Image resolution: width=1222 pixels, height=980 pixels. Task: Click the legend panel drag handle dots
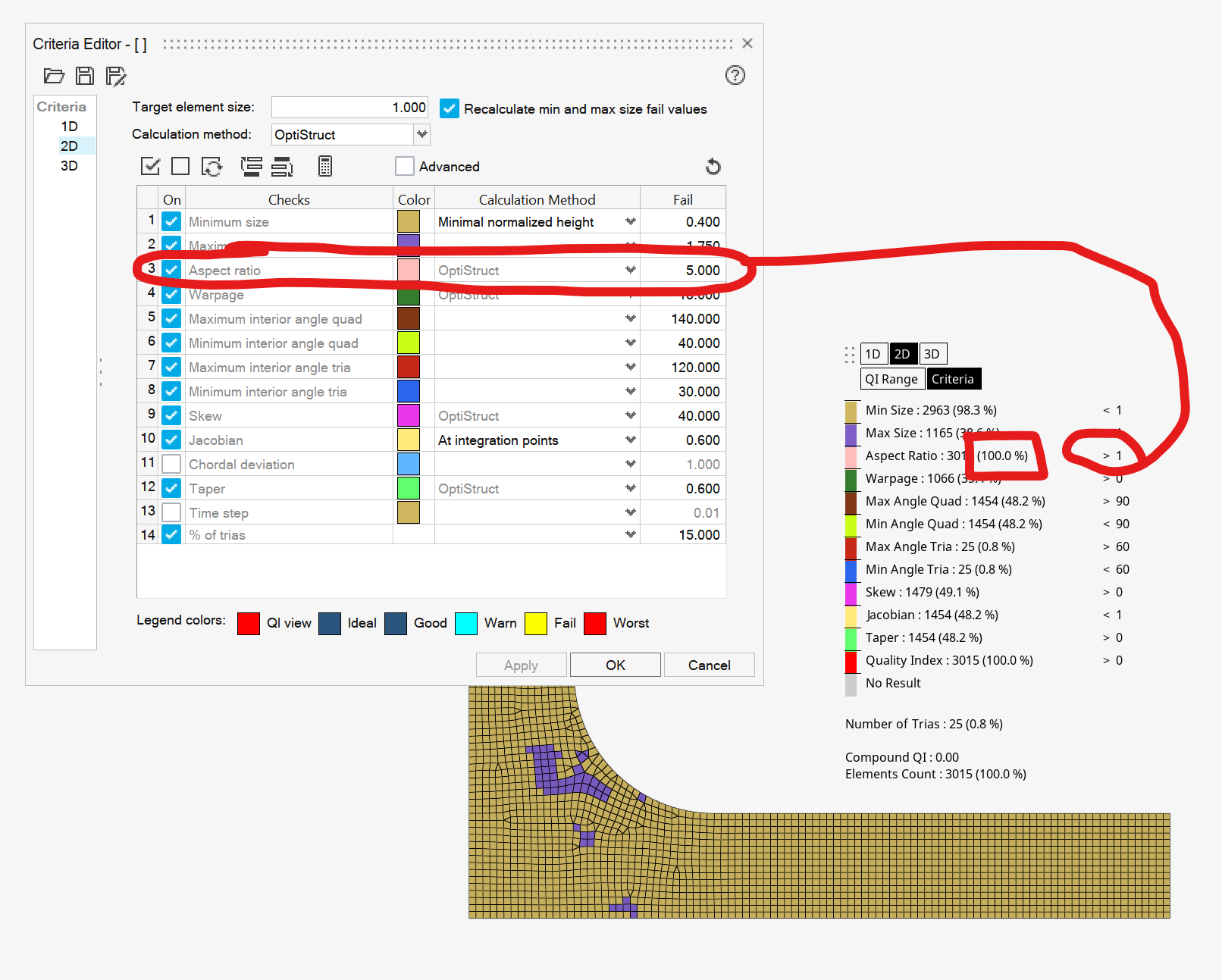point(850,355)
